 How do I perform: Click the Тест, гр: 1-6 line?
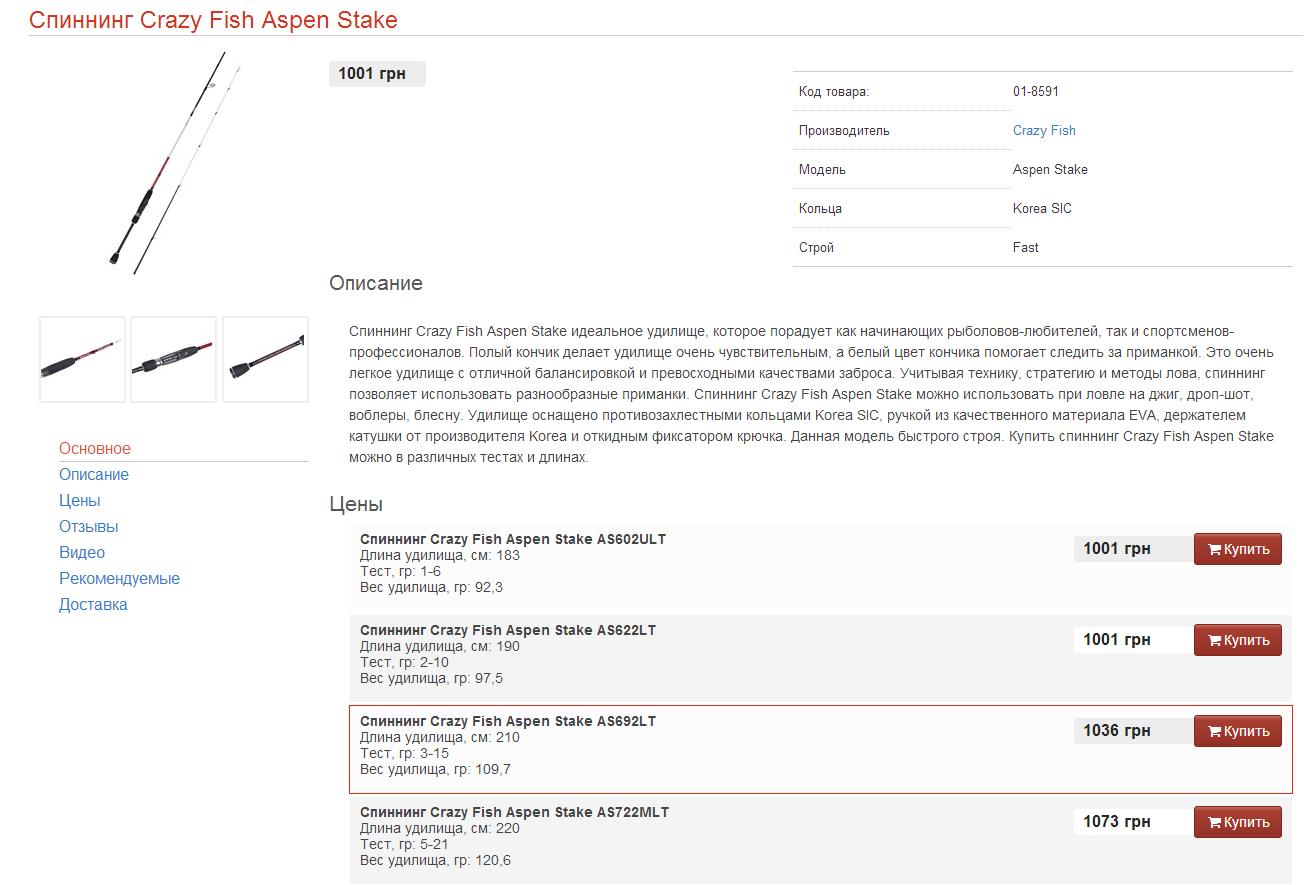click(400, 571)
